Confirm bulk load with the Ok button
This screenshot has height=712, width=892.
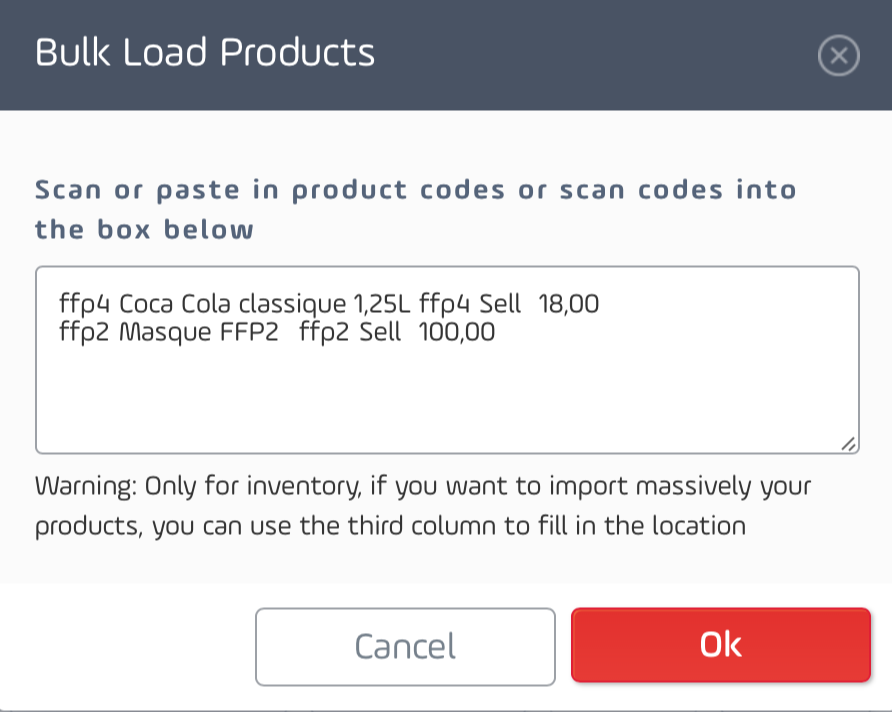pyautogui.click(x=721, y=645)
